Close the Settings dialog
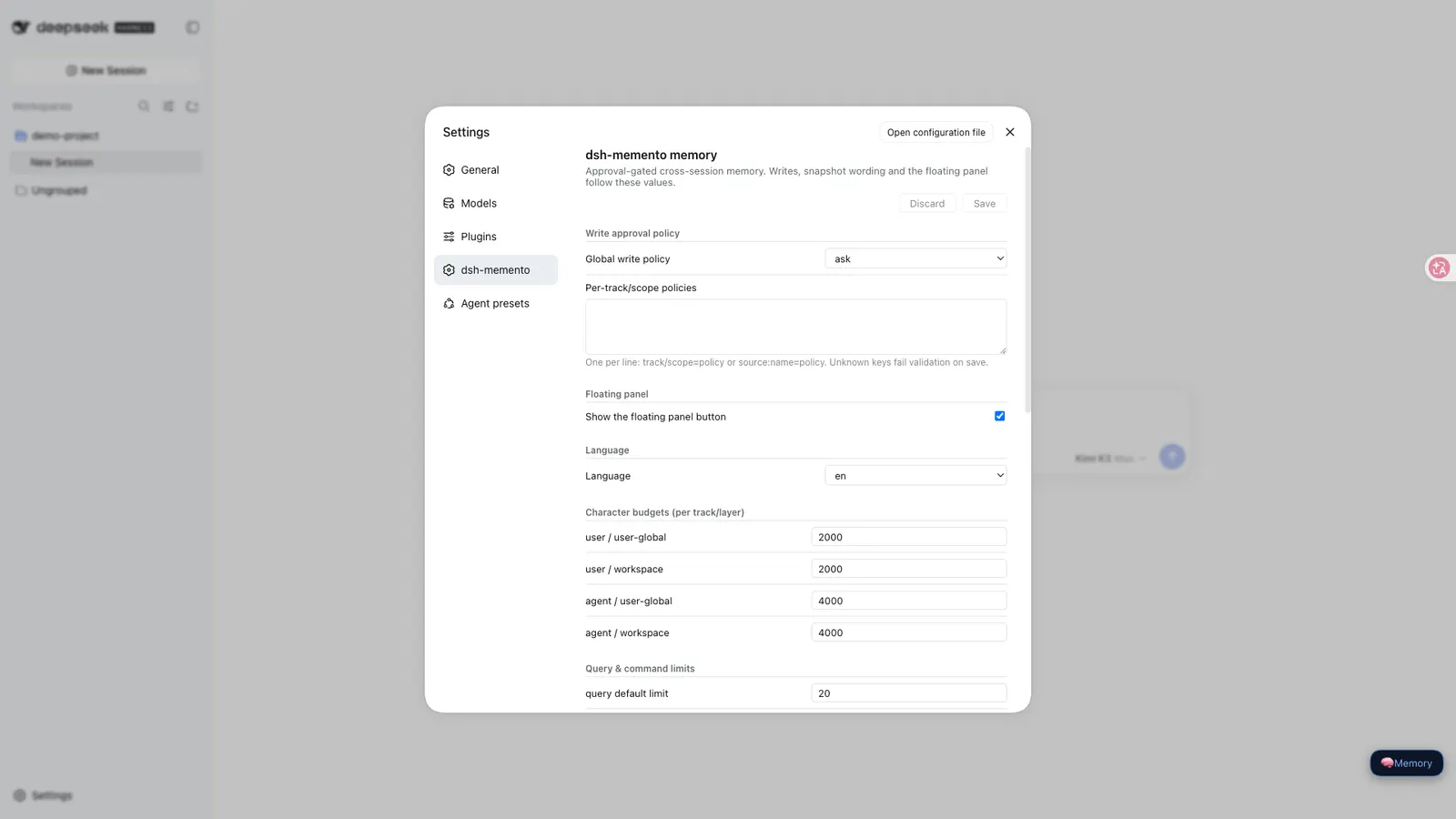1456x819 pixels. coord(1010,132)
